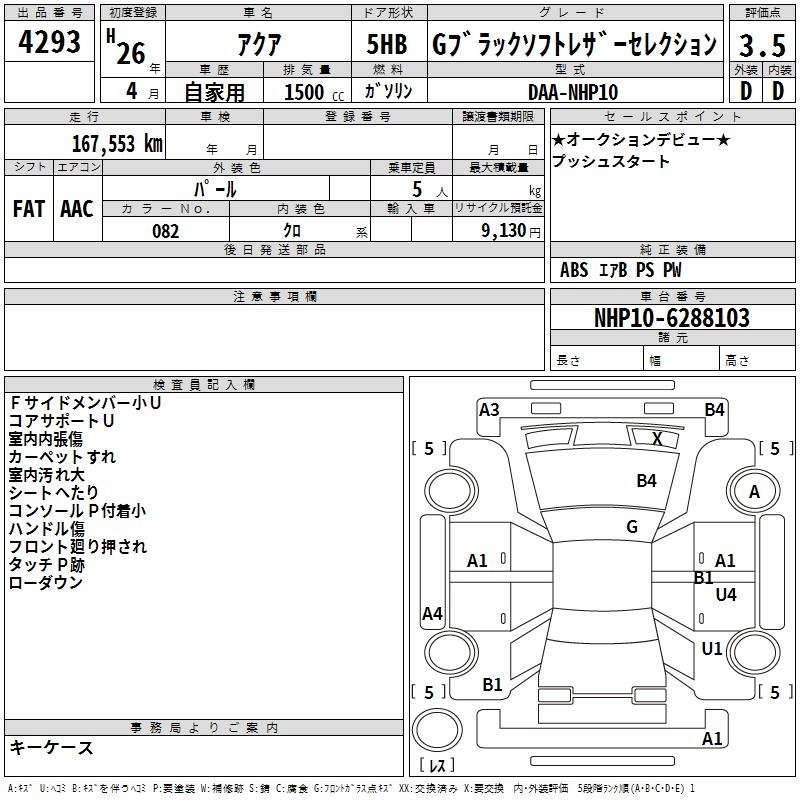Select the A1 mark on rear bumper

click(712, 738)
